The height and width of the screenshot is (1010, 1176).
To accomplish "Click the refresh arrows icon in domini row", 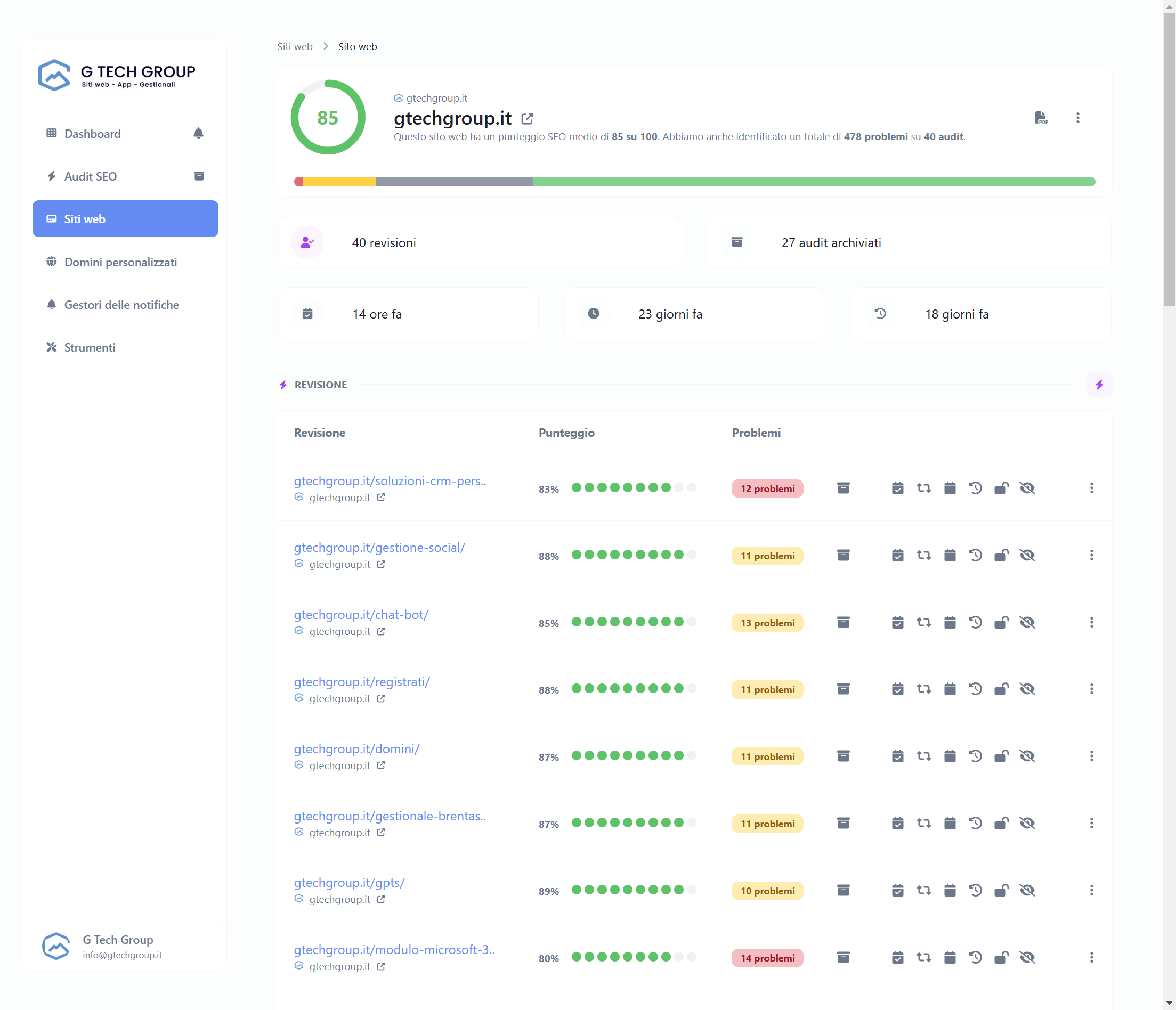I will tap(923, 756).
